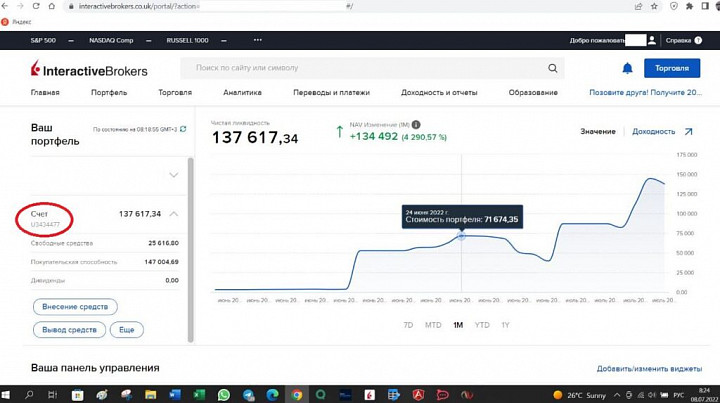Image resolution: width=720 pixels, height=403 pixels.
Task: Open Microsoft Edge from taskbar
Action: click(272, 395)
